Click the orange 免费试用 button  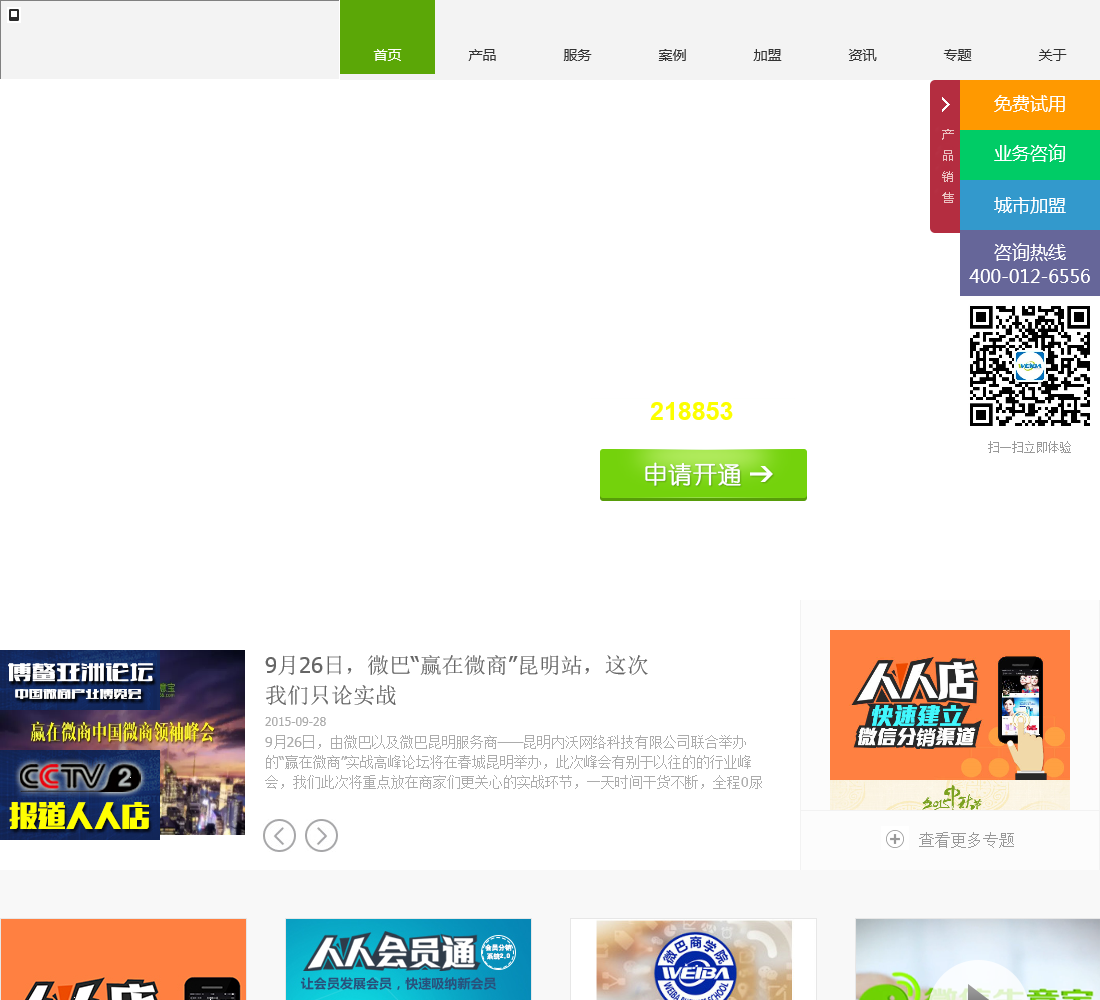click(1029, 105)
